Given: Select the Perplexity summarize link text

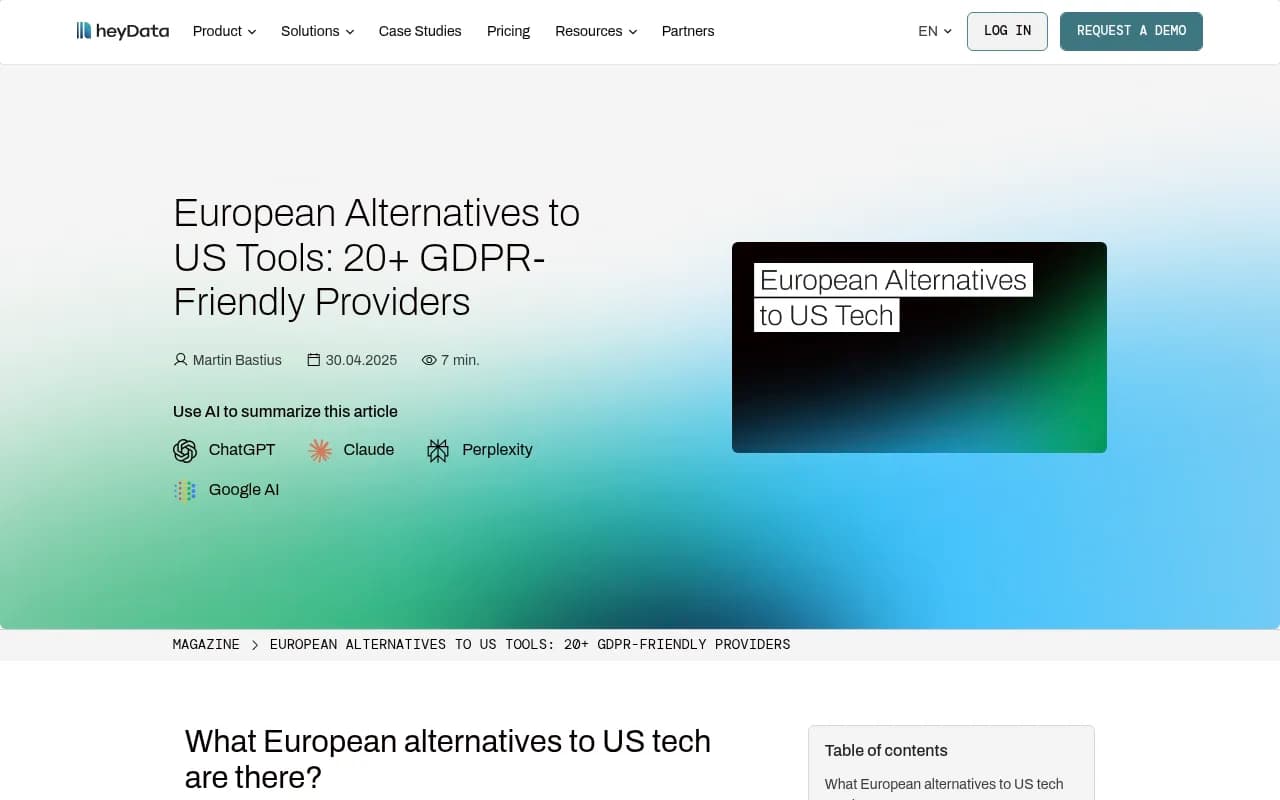Looking at the screenshot, I should pos(497,450).
